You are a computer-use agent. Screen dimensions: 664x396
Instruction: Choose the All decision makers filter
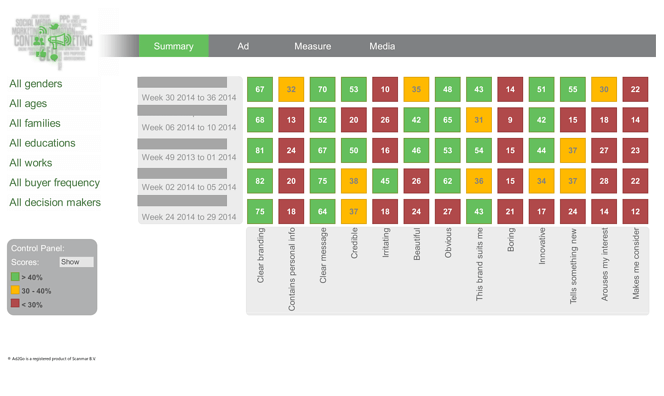click(55, 202)
